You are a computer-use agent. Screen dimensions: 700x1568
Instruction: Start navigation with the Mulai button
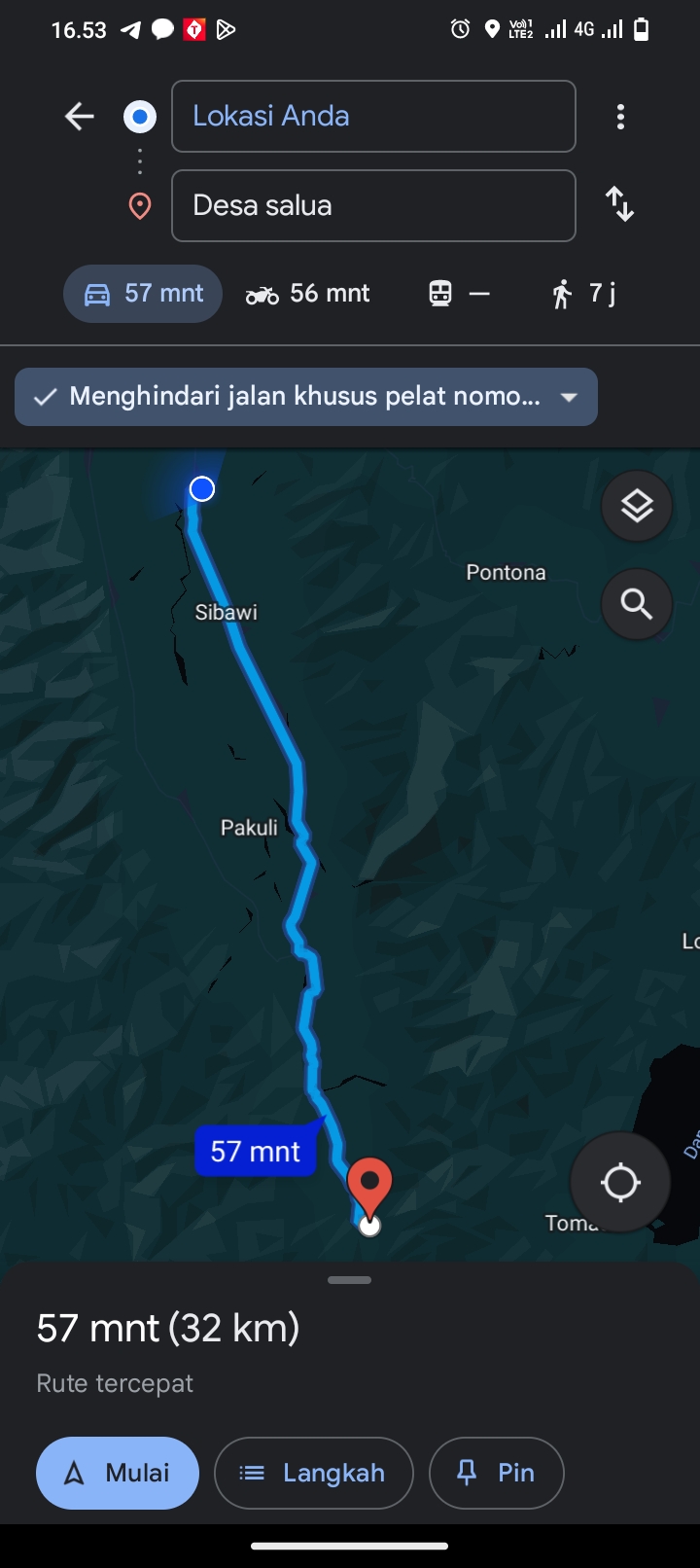pos(118,1473)
